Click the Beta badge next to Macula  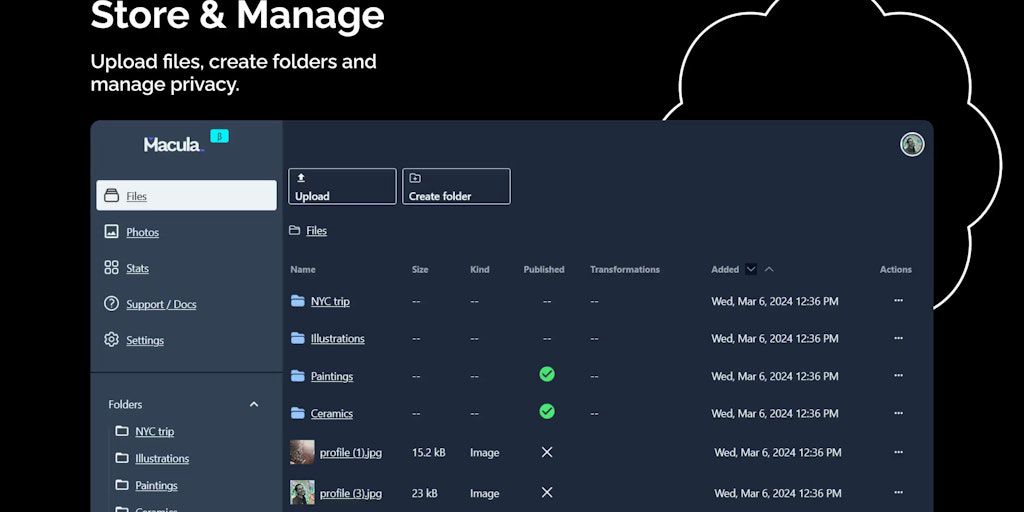(219, 136)
